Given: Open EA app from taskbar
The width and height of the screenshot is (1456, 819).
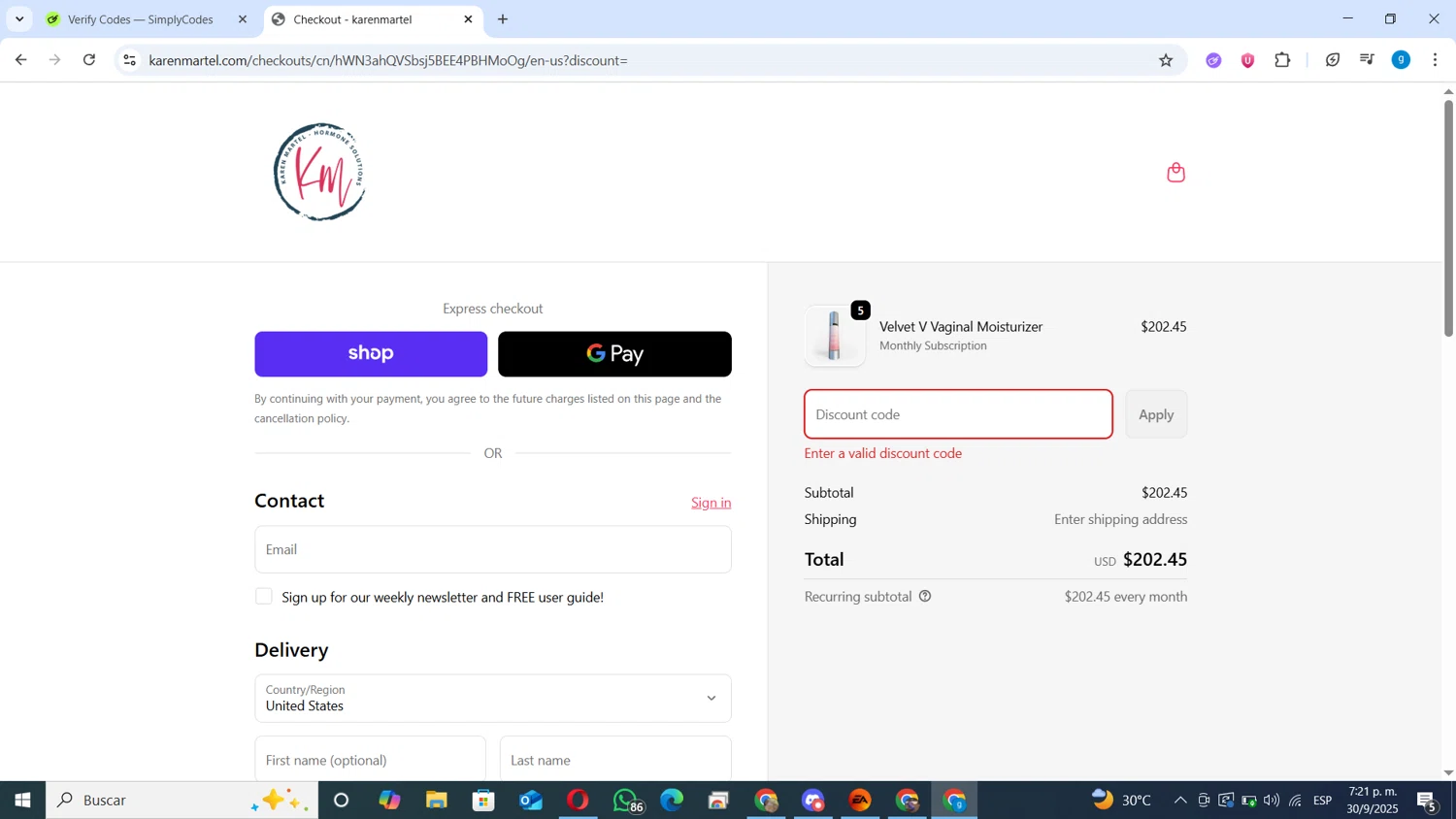Looking at the screenshot, I should point(860,801).
